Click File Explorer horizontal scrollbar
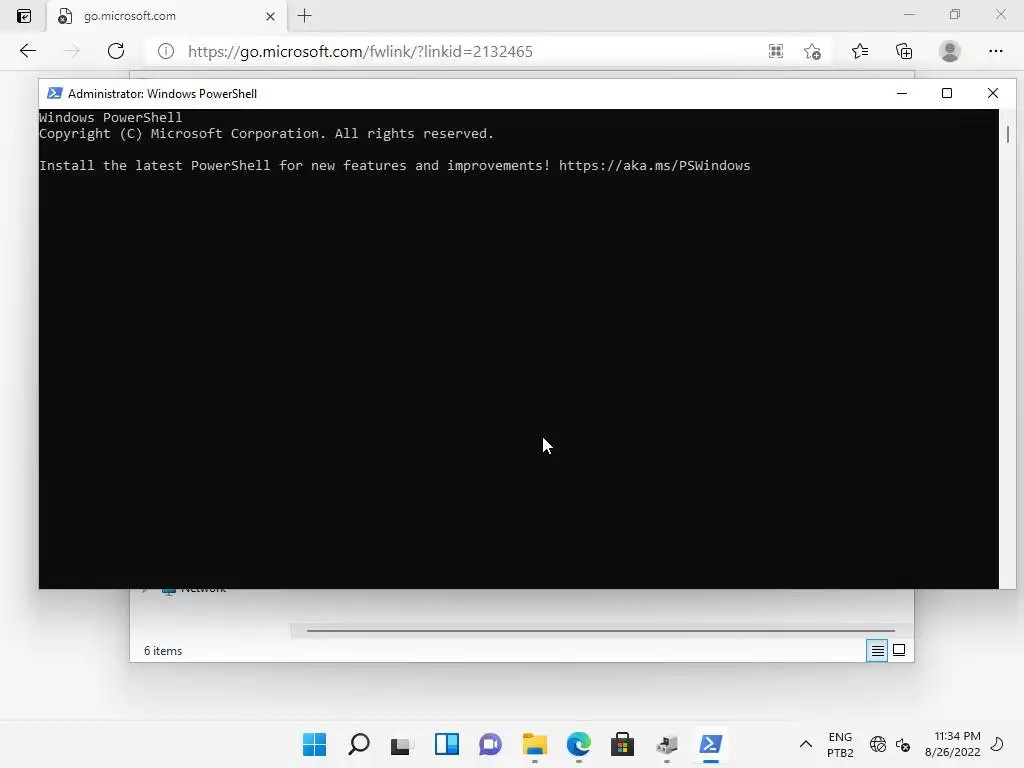Viewport: 1024px width, 768px height. point(600,631)
